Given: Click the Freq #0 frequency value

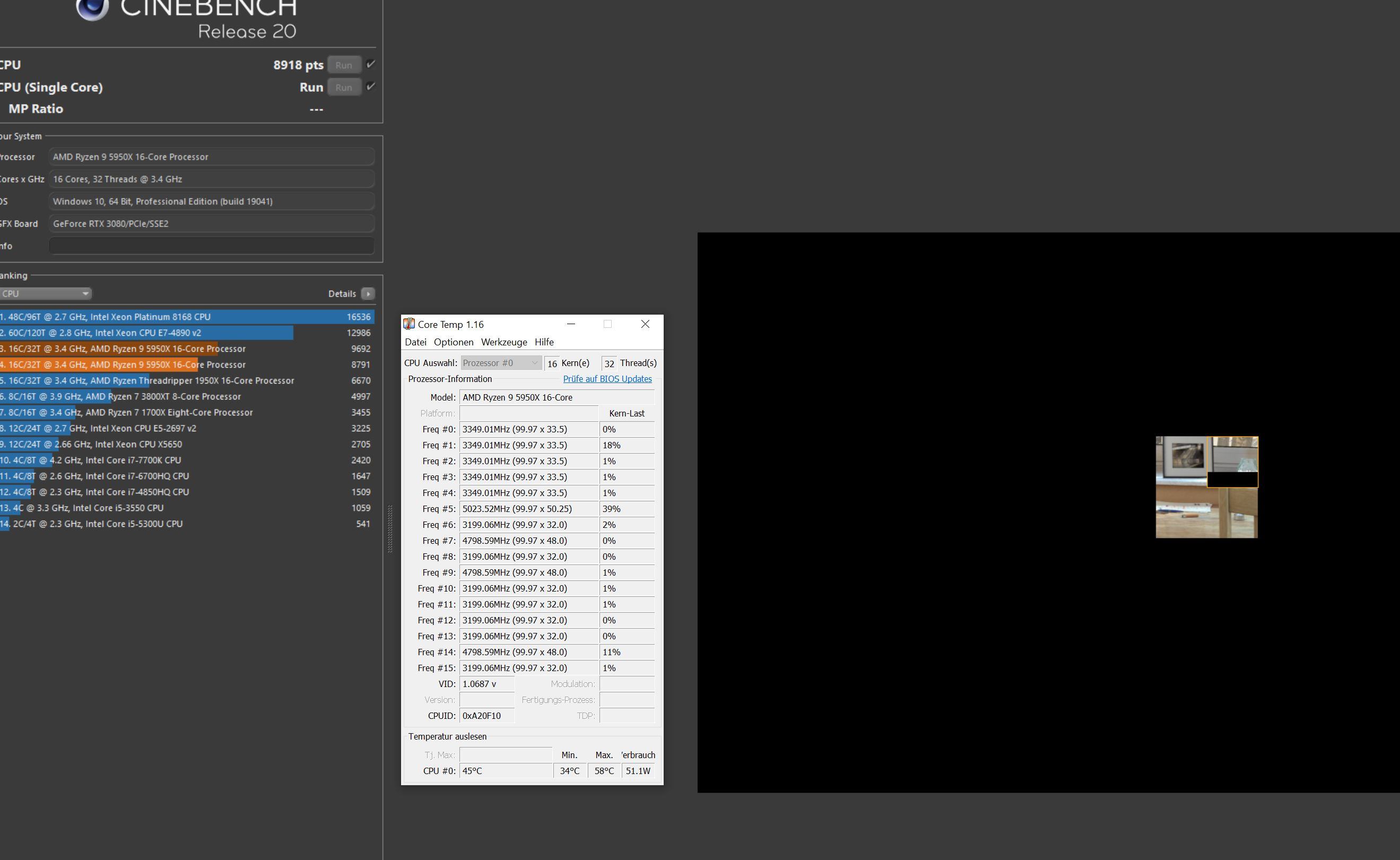Looking at the screenshot, I should point(529,429).
